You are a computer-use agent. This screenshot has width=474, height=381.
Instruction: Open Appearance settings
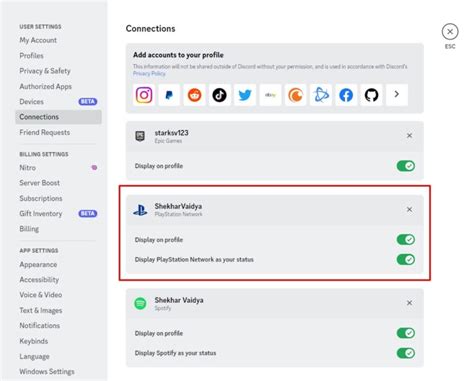point(58,264)
